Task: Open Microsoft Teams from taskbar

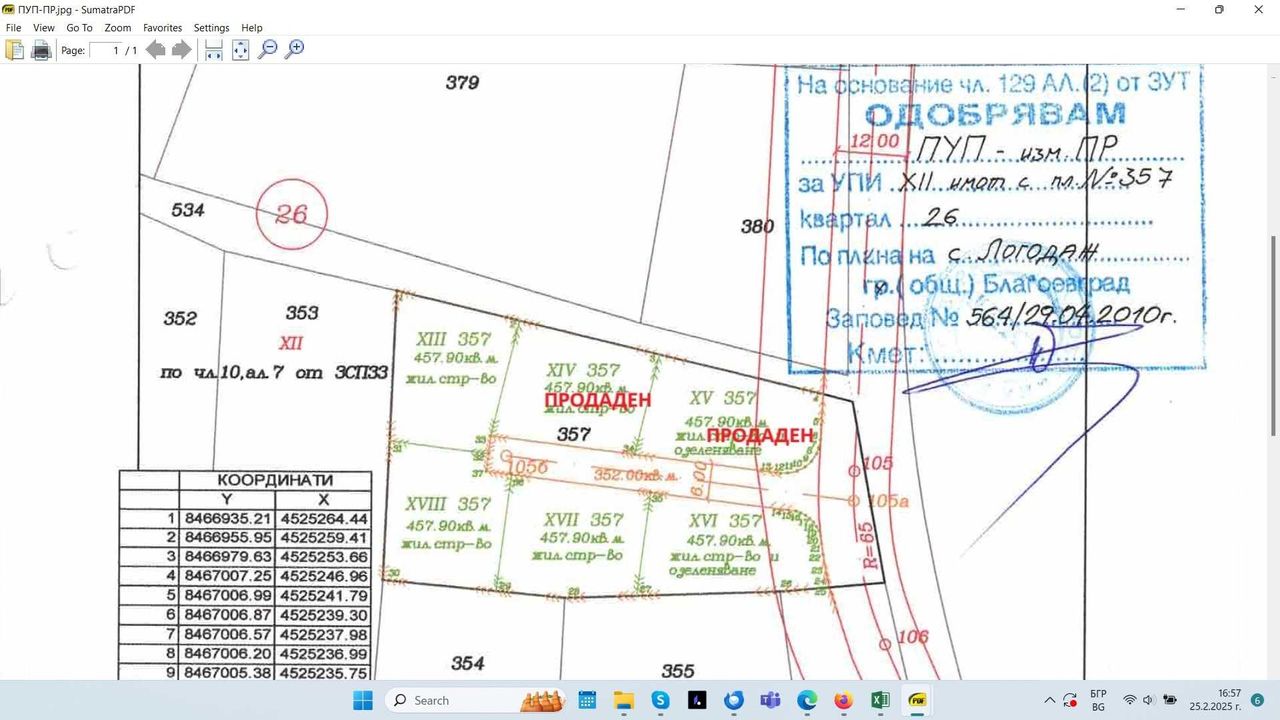Action: click(770, 700)
